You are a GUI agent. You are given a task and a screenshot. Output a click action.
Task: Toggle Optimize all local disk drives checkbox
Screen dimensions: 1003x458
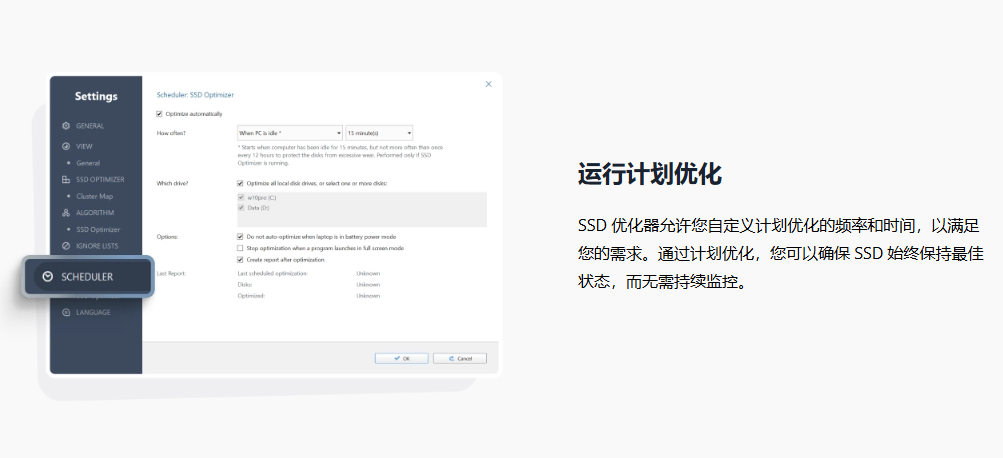241,183
